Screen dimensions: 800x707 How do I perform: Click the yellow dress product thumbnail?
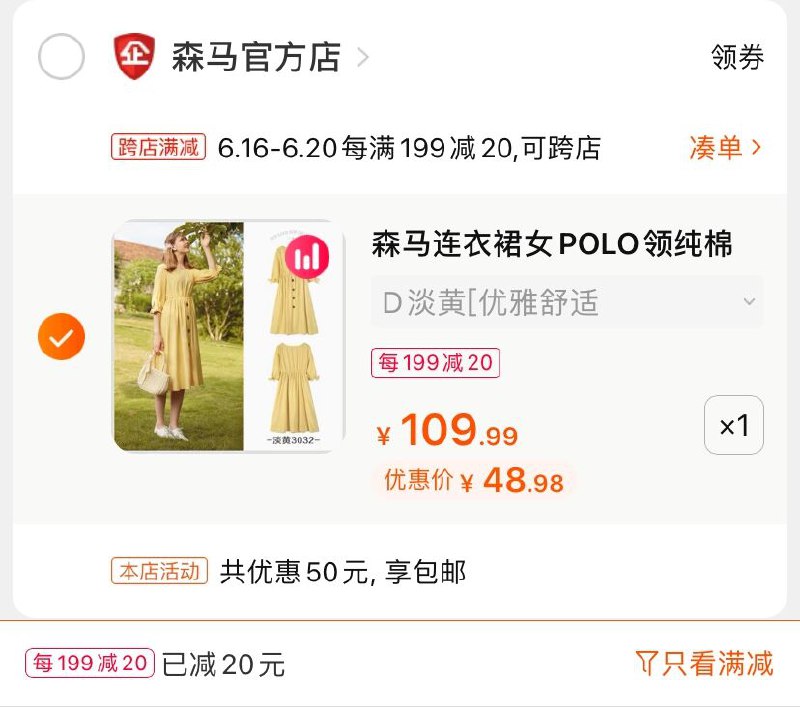(225, 335)
